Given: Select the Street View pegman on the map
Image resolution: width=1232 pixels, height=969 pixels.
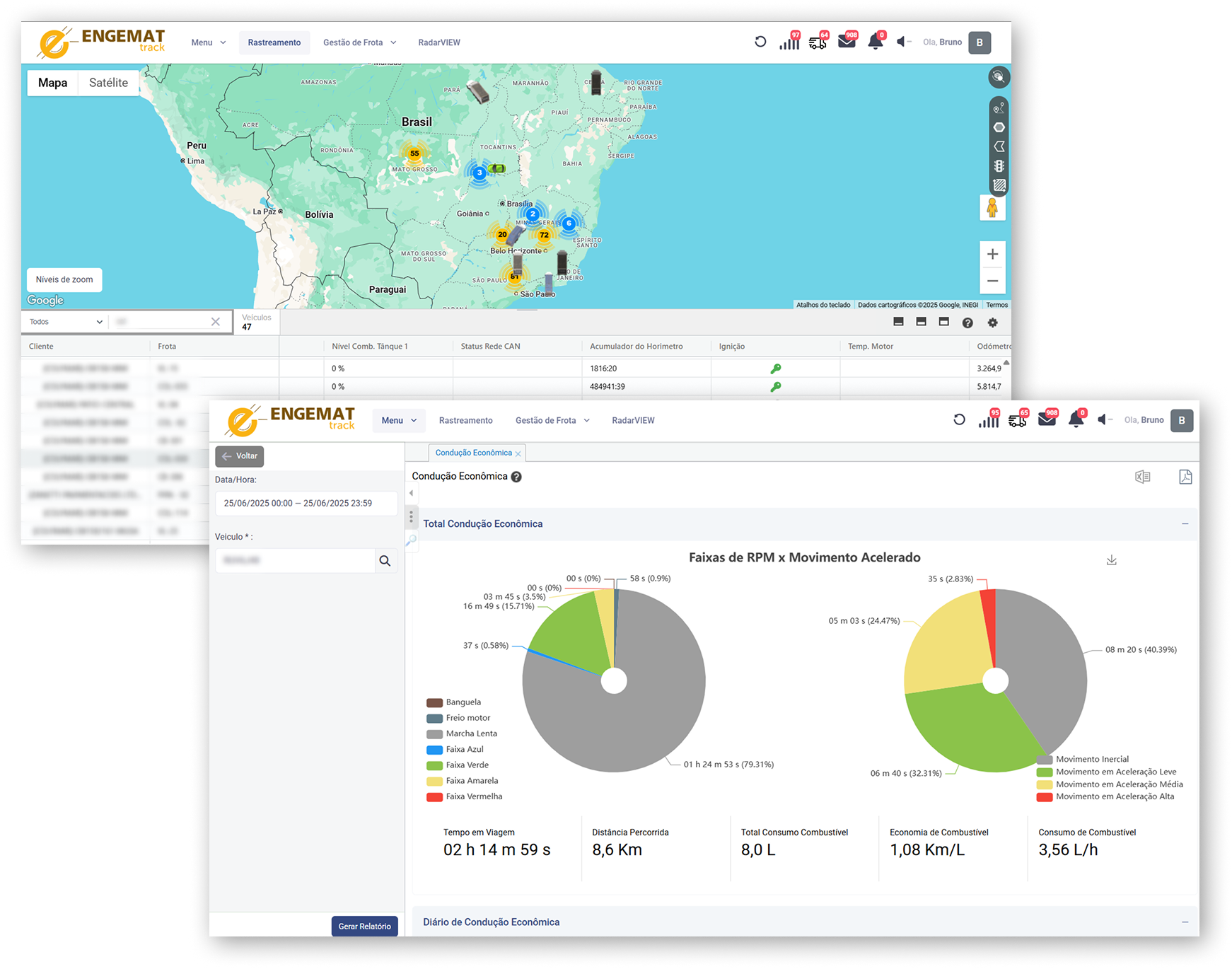Looking at the screenshot, I should 992,208.
